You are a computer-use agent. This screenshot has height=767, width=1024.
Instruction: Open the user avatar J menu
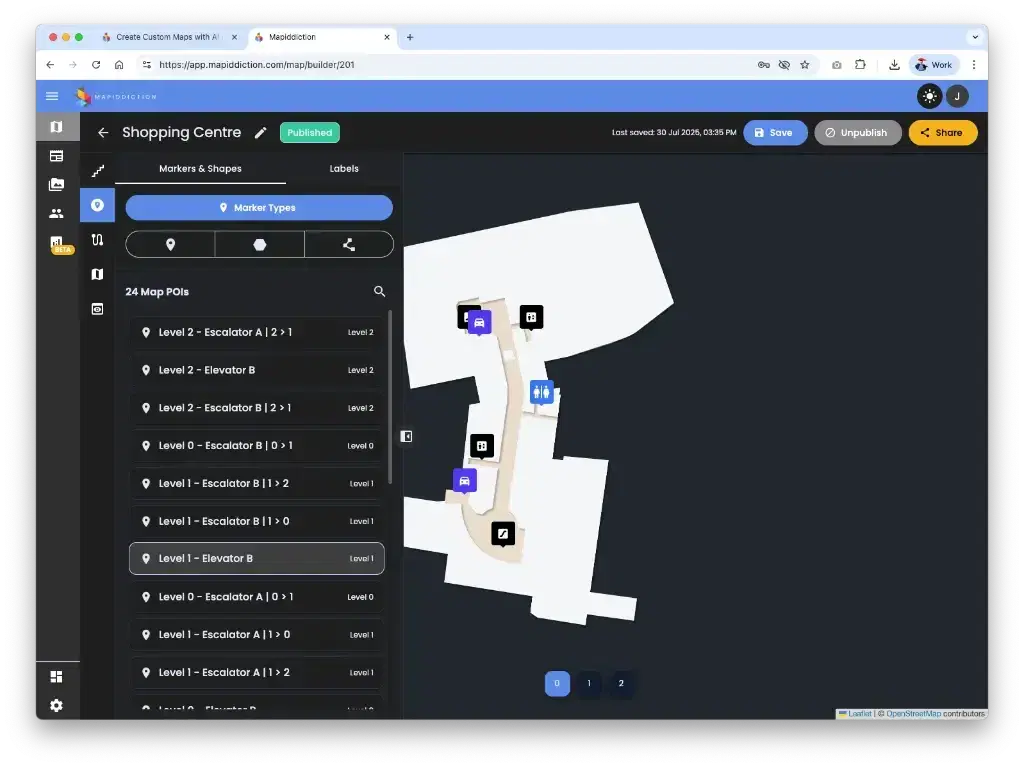957,96
